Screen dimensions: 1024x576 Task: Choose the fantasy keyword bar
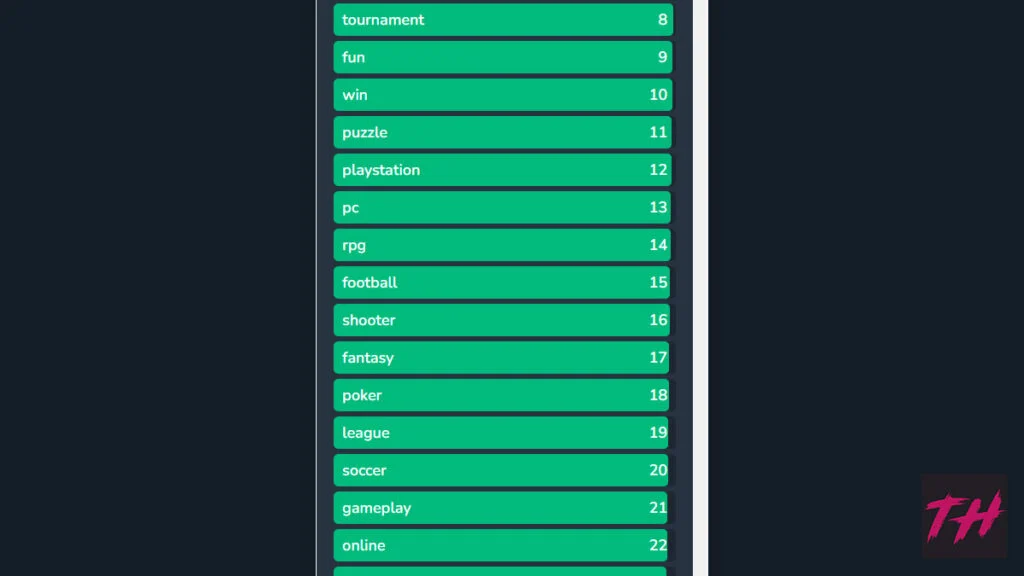point(501,358)
